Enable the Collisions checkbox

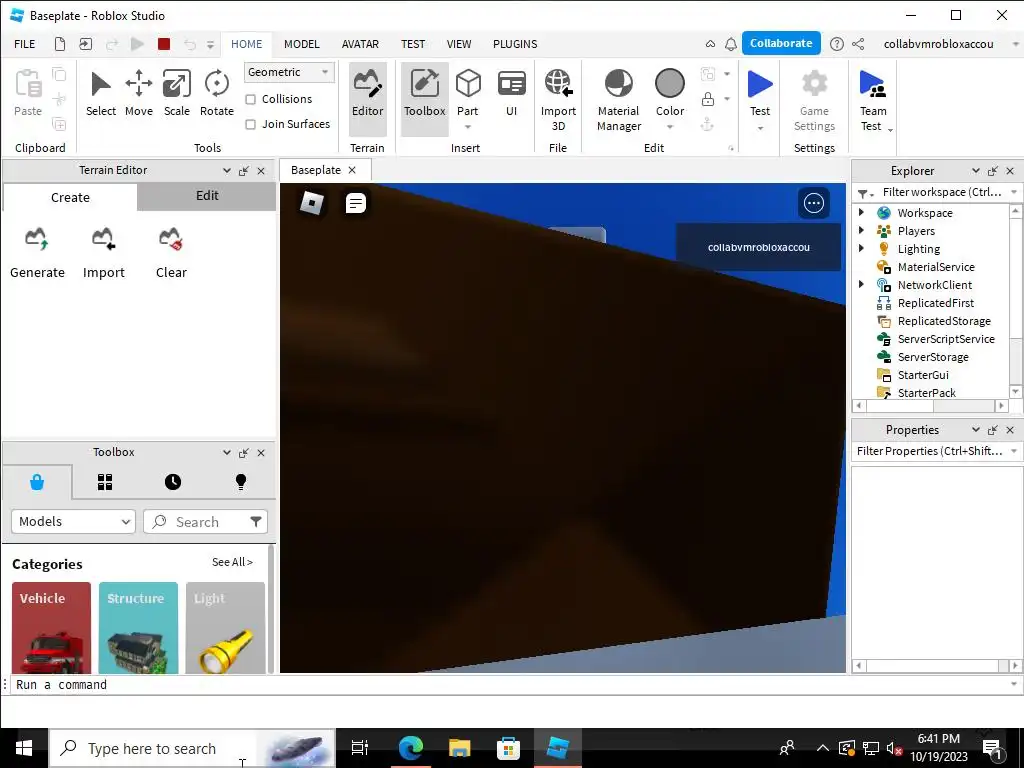[x=250, y=99]
